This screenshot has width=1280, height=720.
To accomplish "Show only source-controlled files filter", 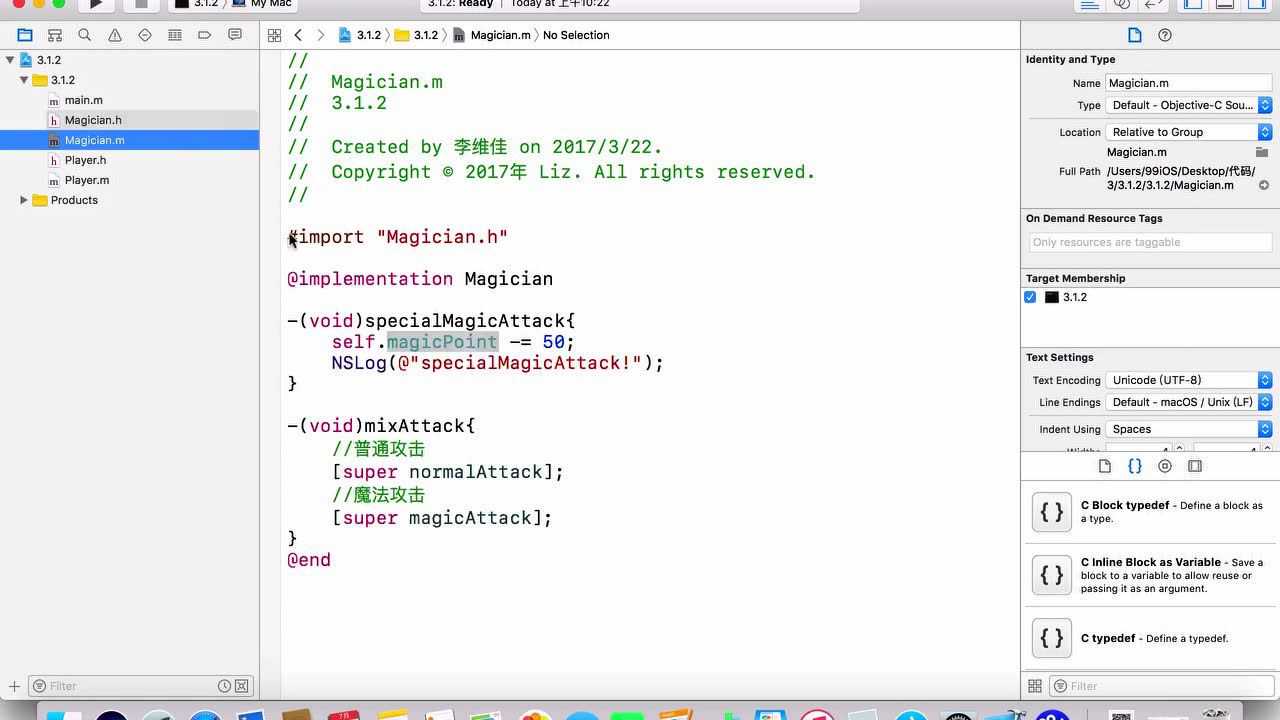I will click(x=241, y=686).
